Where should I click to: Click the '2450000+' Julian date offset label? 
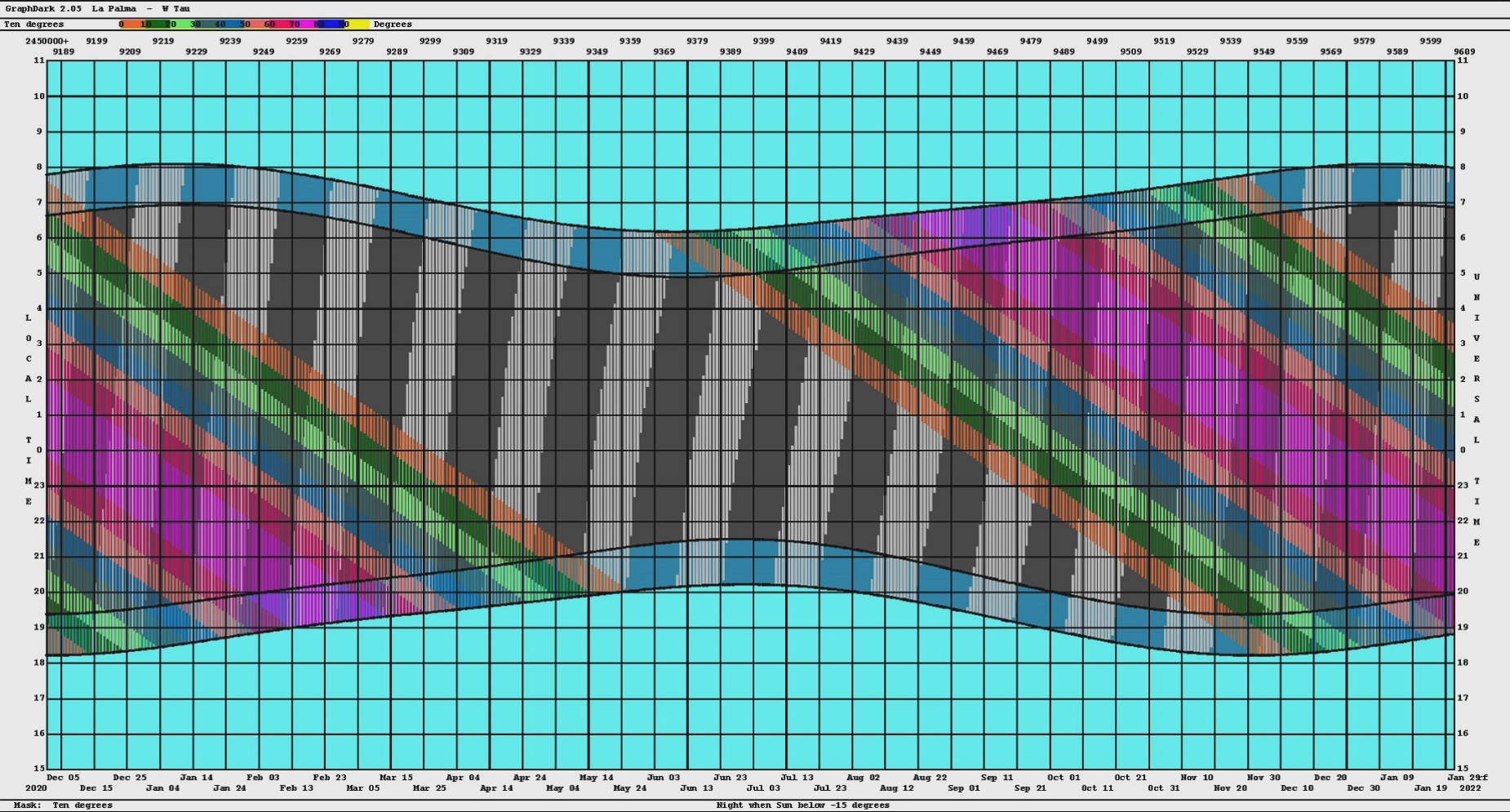point(47,41)
